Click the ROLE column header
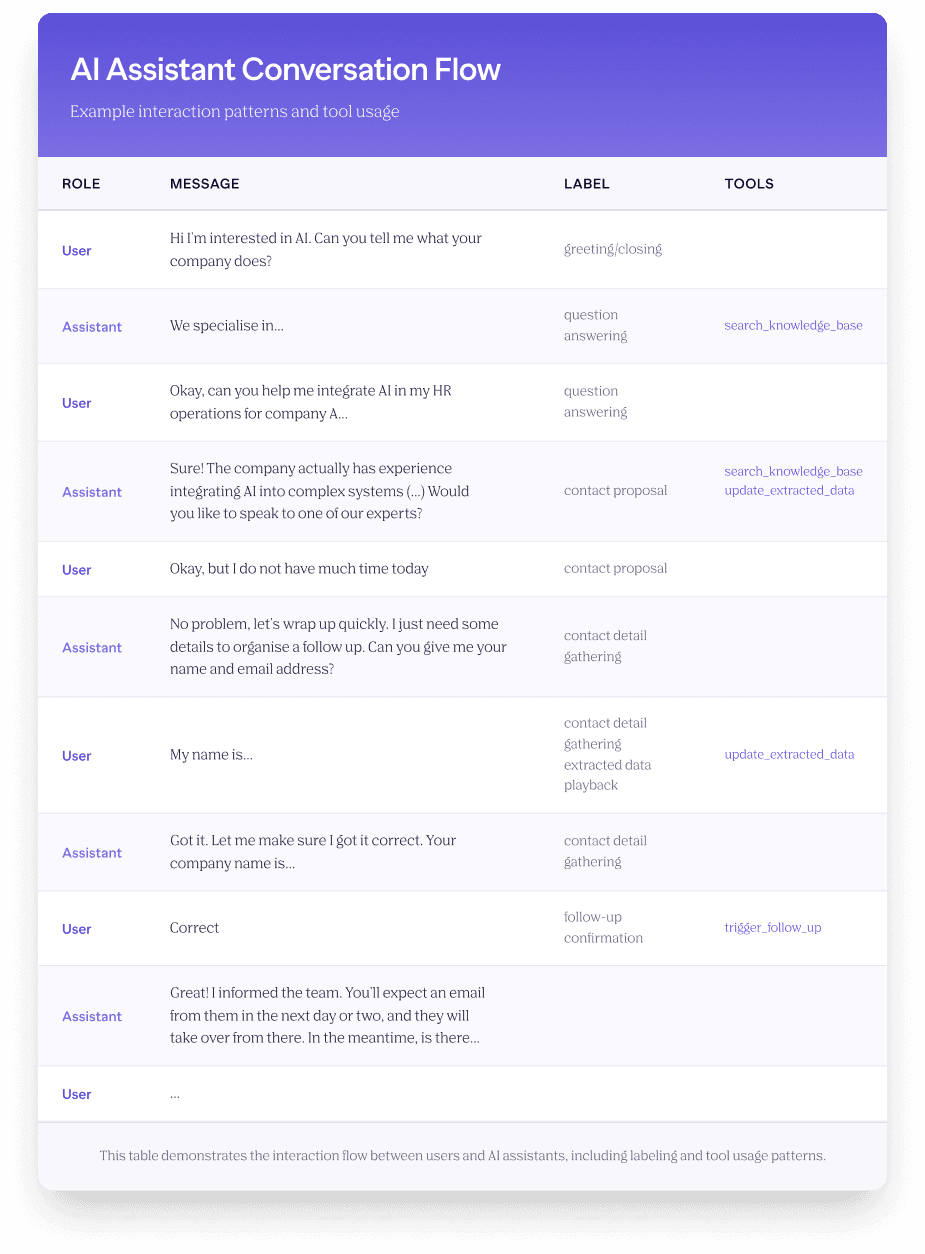The width and height of the screenshot is (925, 1254). (x=81, y=184)
